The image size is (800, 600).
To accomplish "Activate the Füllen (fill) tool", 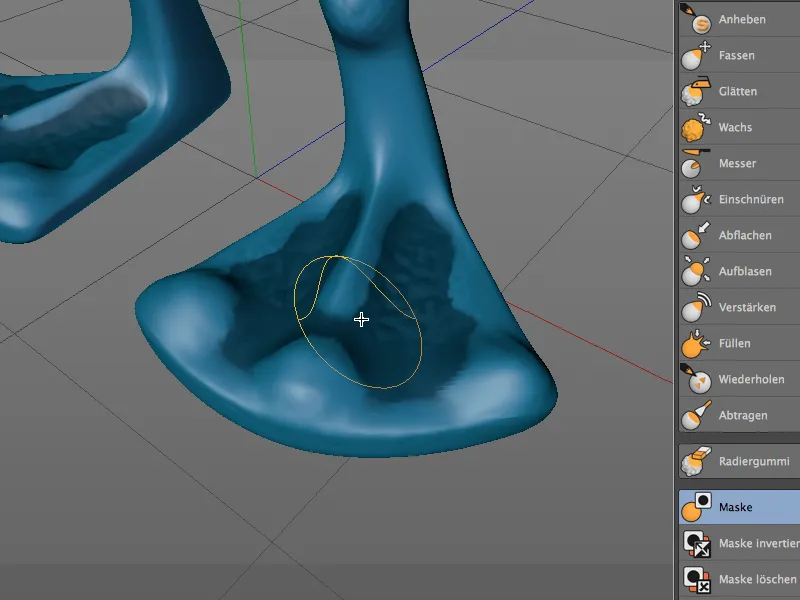I will (x=735, y=343).
